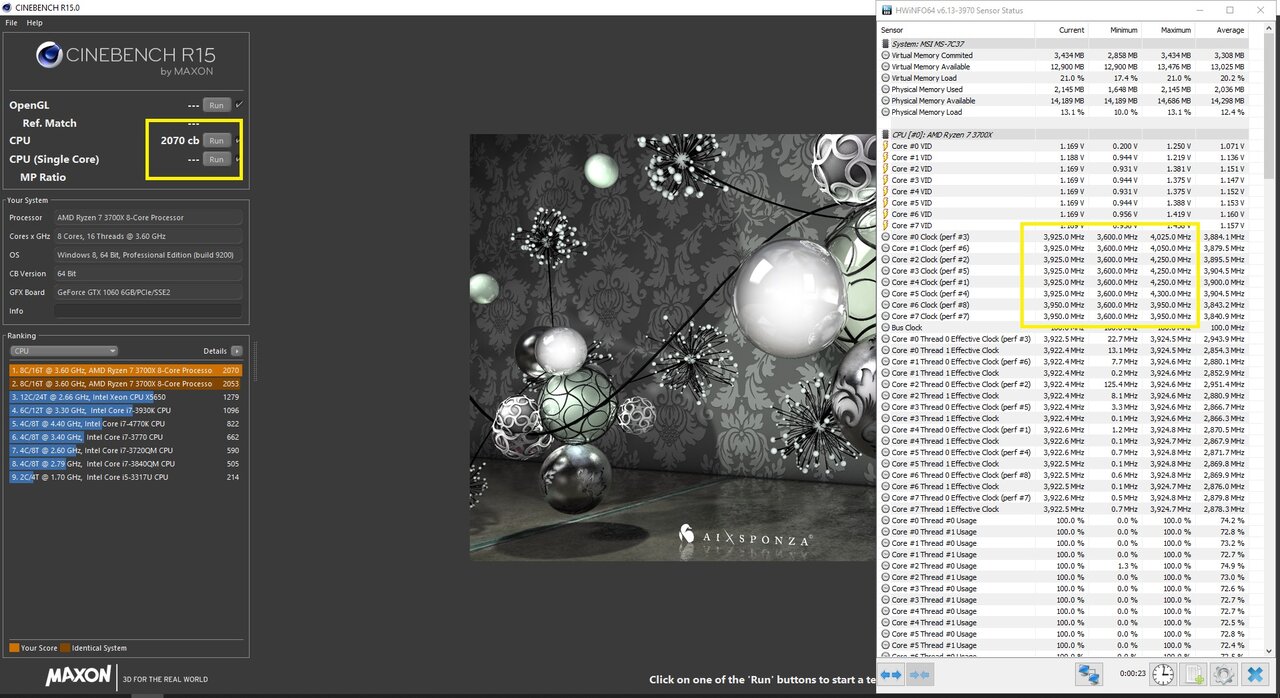This screenshot has height=698, width=1280.
Task: Click the Maximum column header
Action: pyautogui.click(x=1176, y=30)
